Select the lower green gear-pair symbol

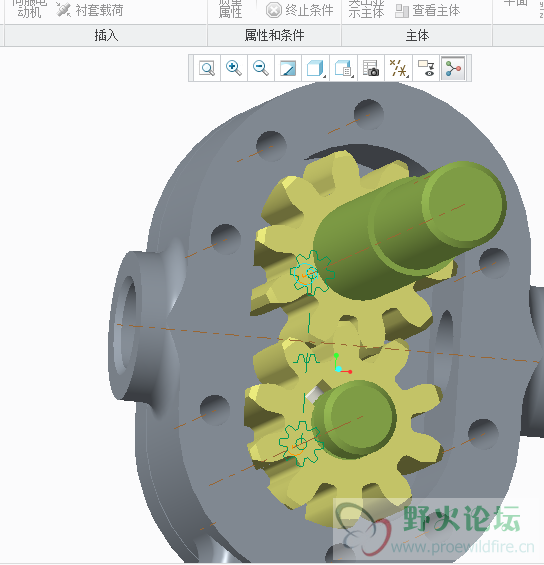click(x=301, y=443)
